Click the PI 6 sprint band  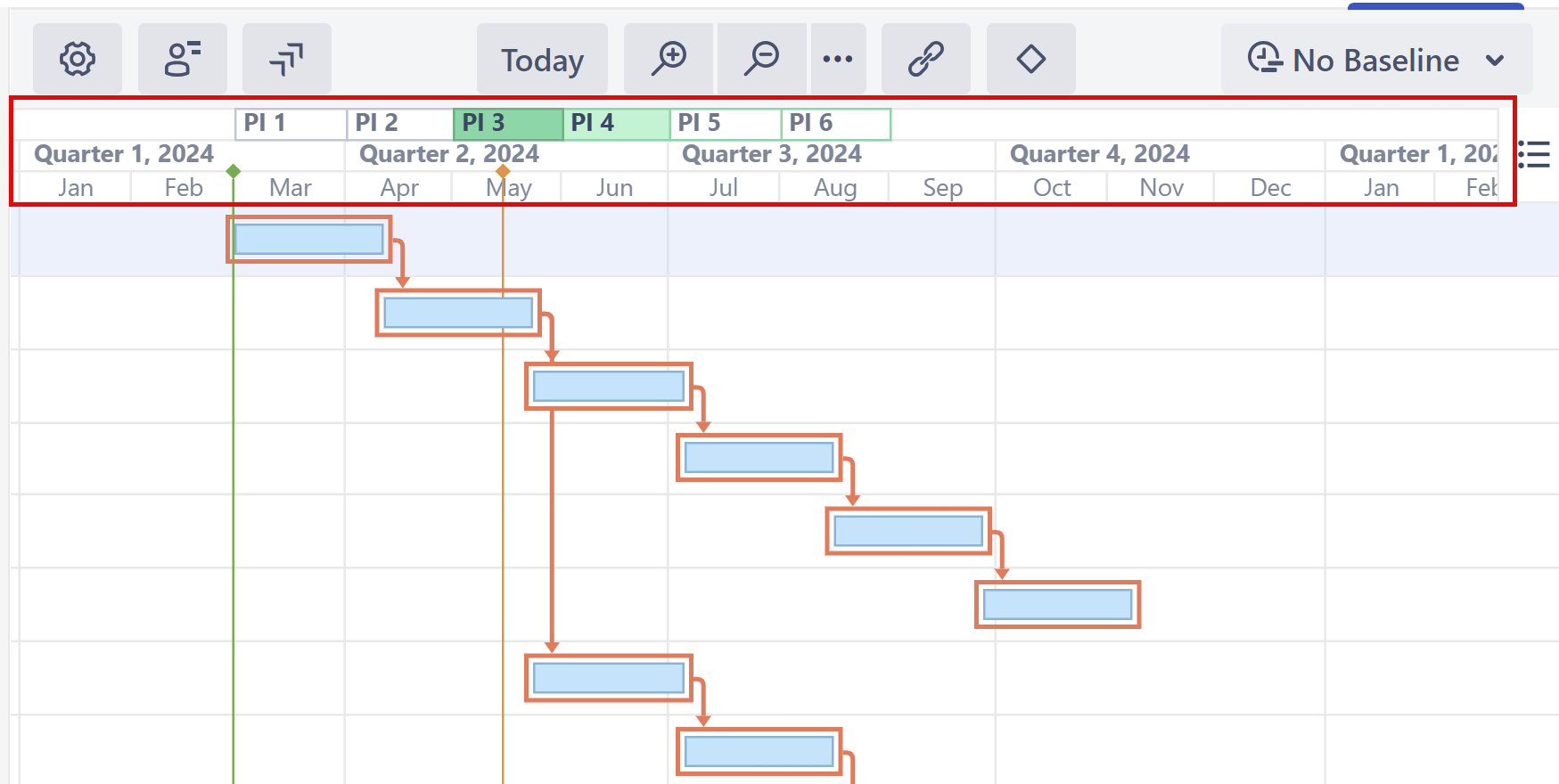click(x=836, y=123)
